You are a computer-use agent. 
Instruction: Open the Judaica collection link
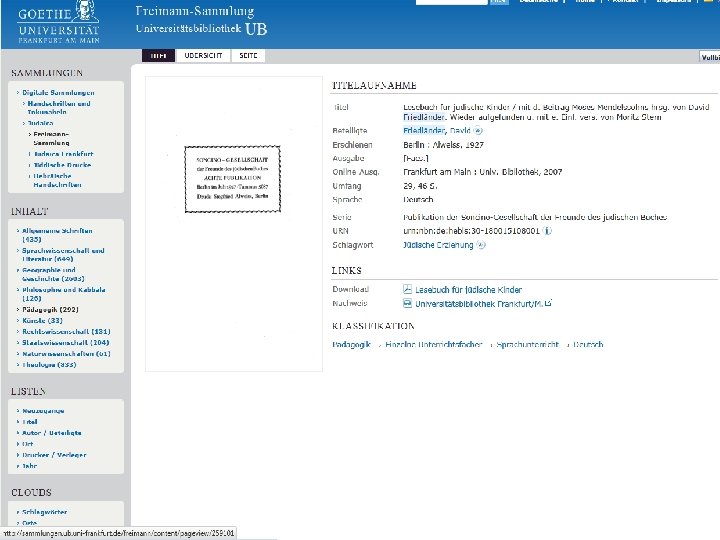[x=40, y=123]
